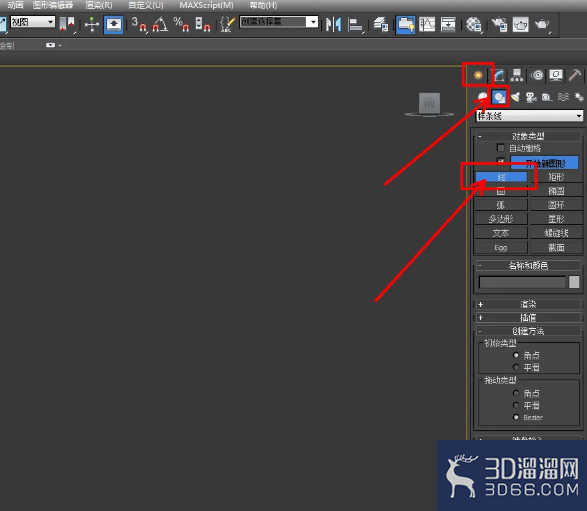Open the Layer Manager icon
Viewport: 587px width, 511px height.
pyautogui.click(x=381, y=25)
